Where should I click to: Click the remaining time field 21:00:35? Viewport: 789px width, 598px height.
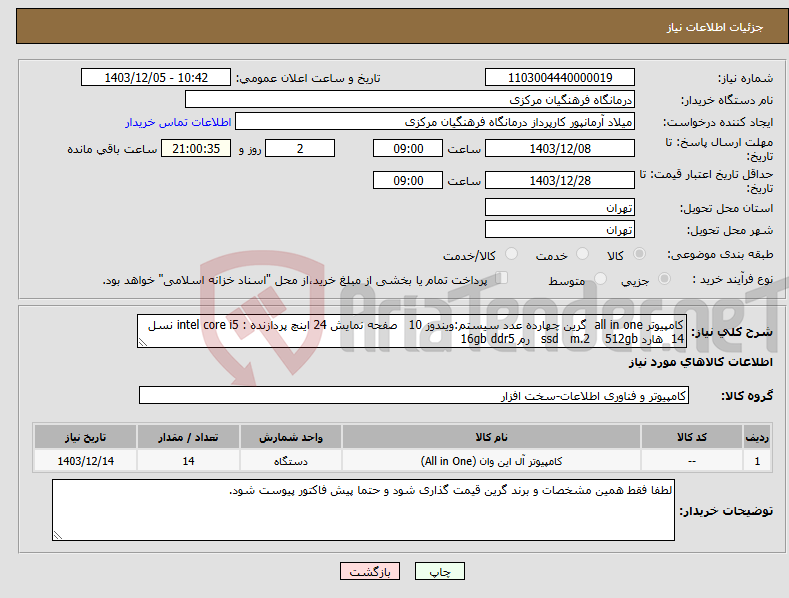[196, 148]
